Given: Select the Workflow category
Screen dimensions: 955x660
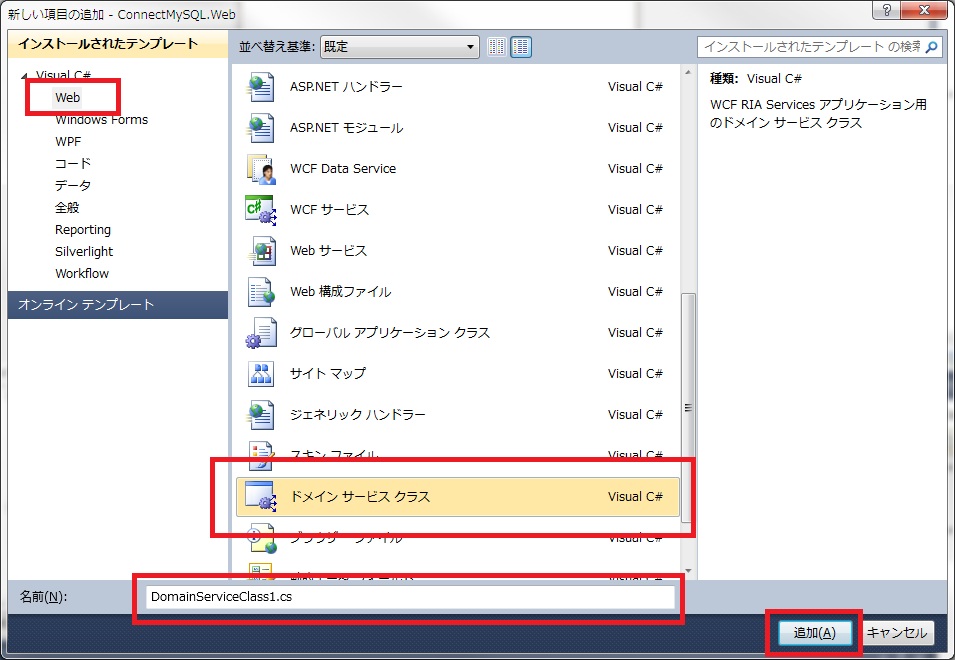Looking at the screenshot, I should tap(82, 273).
